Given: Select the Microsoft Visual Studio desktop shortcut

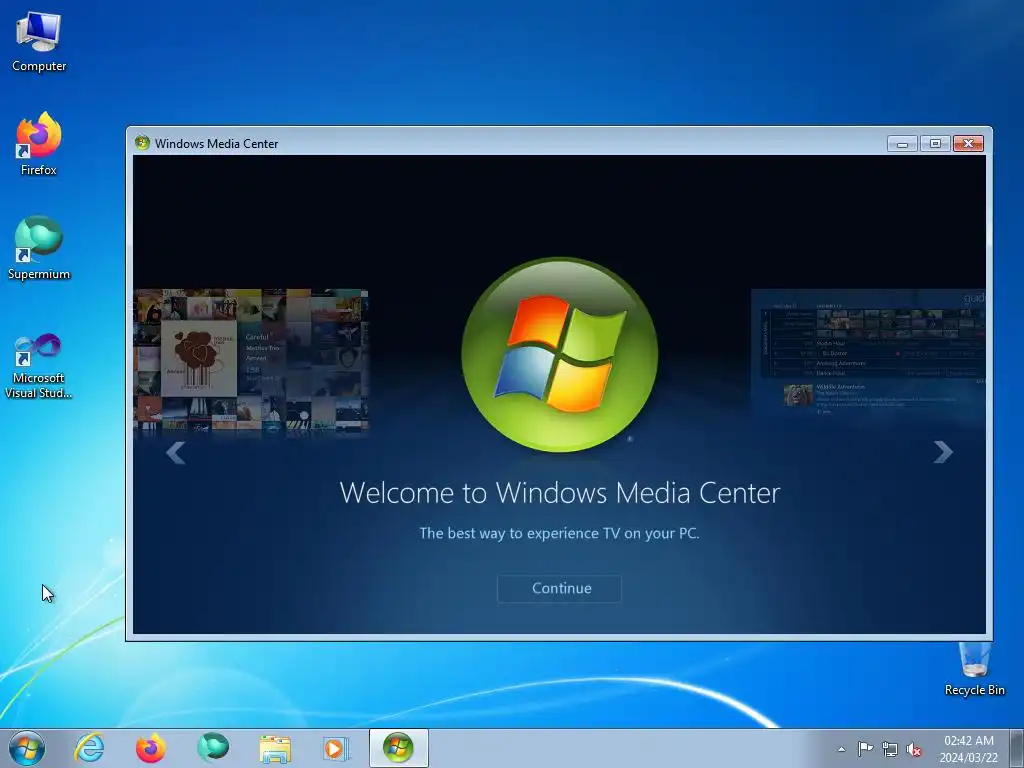Looking at the screenshot, I should [x=39, y=366].
